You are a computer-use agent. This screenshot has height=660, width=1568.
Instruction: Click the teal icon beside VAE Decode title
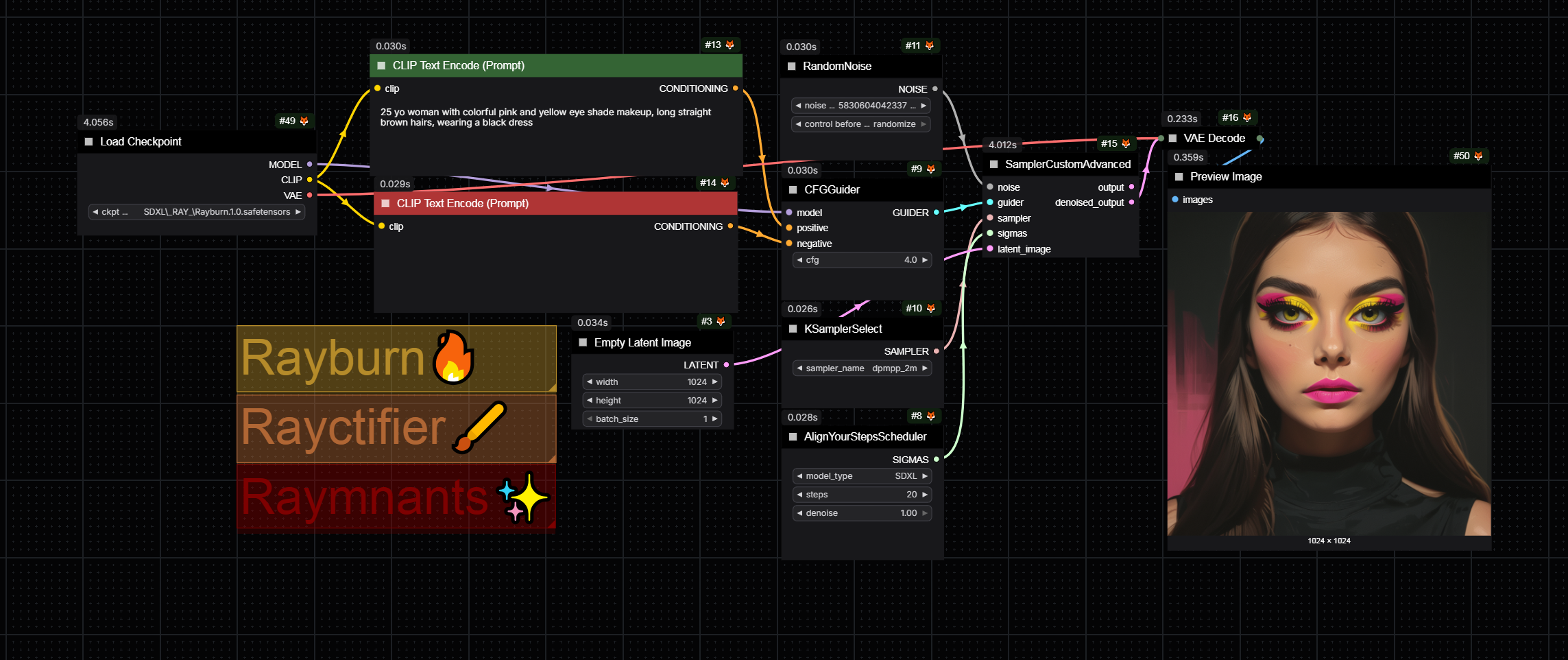(x=1259, y=138)
